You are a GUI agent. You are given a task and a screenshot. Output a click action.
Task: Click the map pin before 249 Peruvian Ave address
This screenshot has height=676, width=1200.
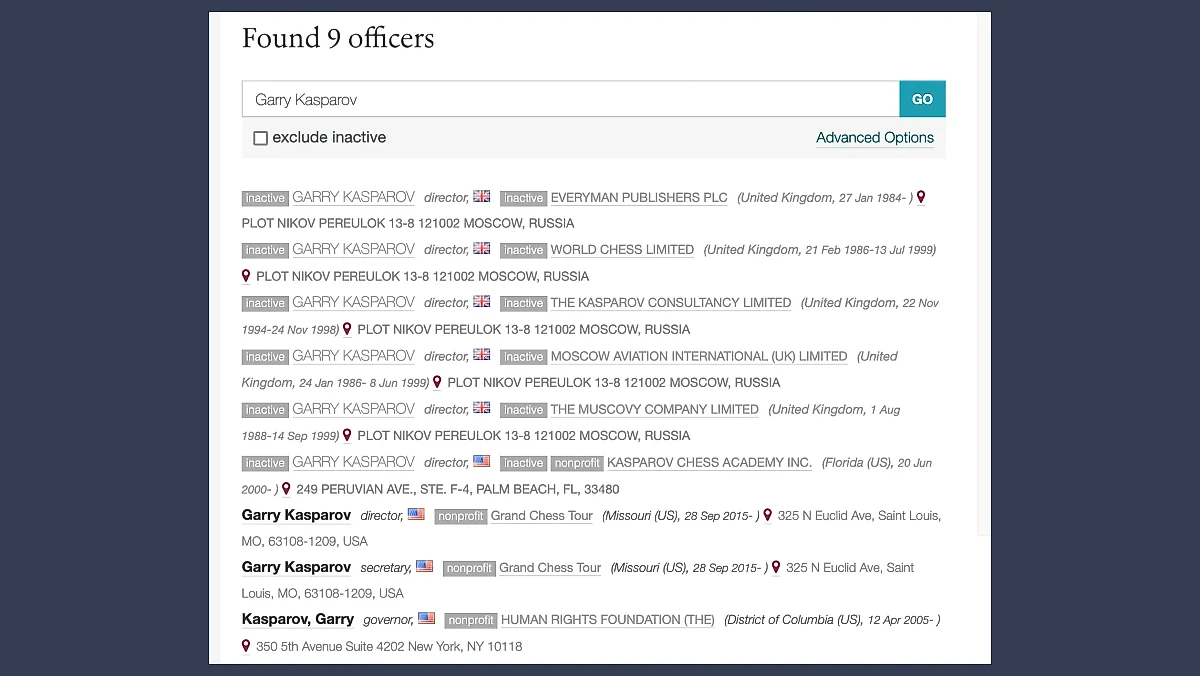click(x=286, y=489)
